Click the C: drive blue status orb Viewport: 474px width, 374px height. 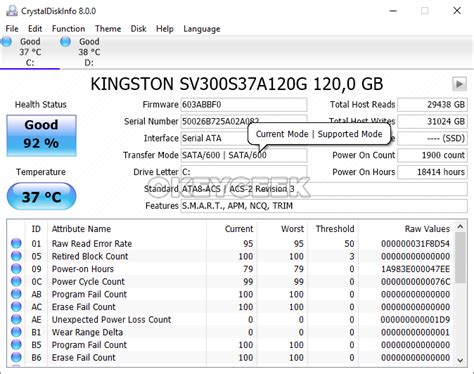pyautogui.click(x=6, y=42)
